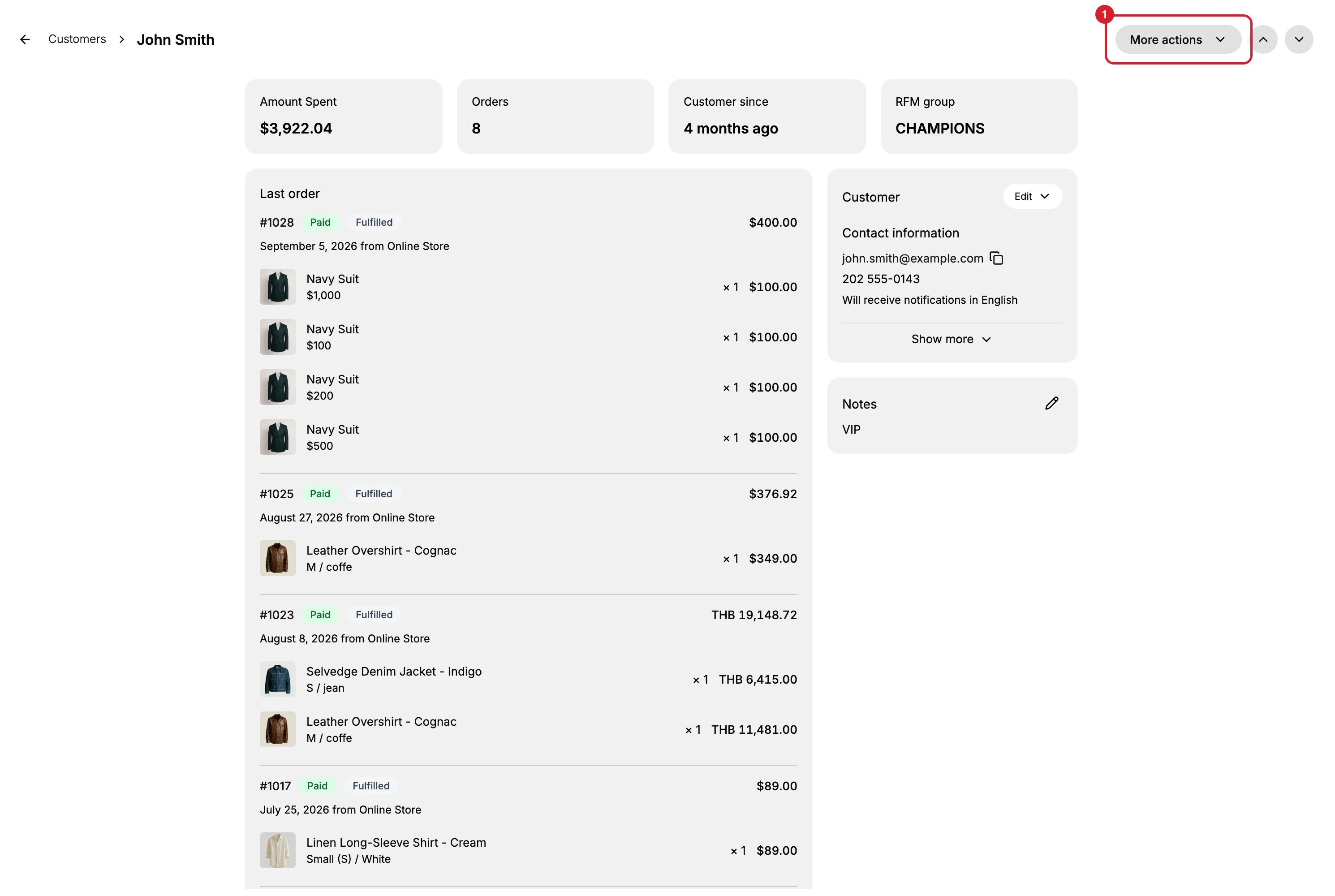Click the Selvedge Denim Jacket - Indigo name
The width and height of the screenshot is (1335, 896).
[394, 672]
